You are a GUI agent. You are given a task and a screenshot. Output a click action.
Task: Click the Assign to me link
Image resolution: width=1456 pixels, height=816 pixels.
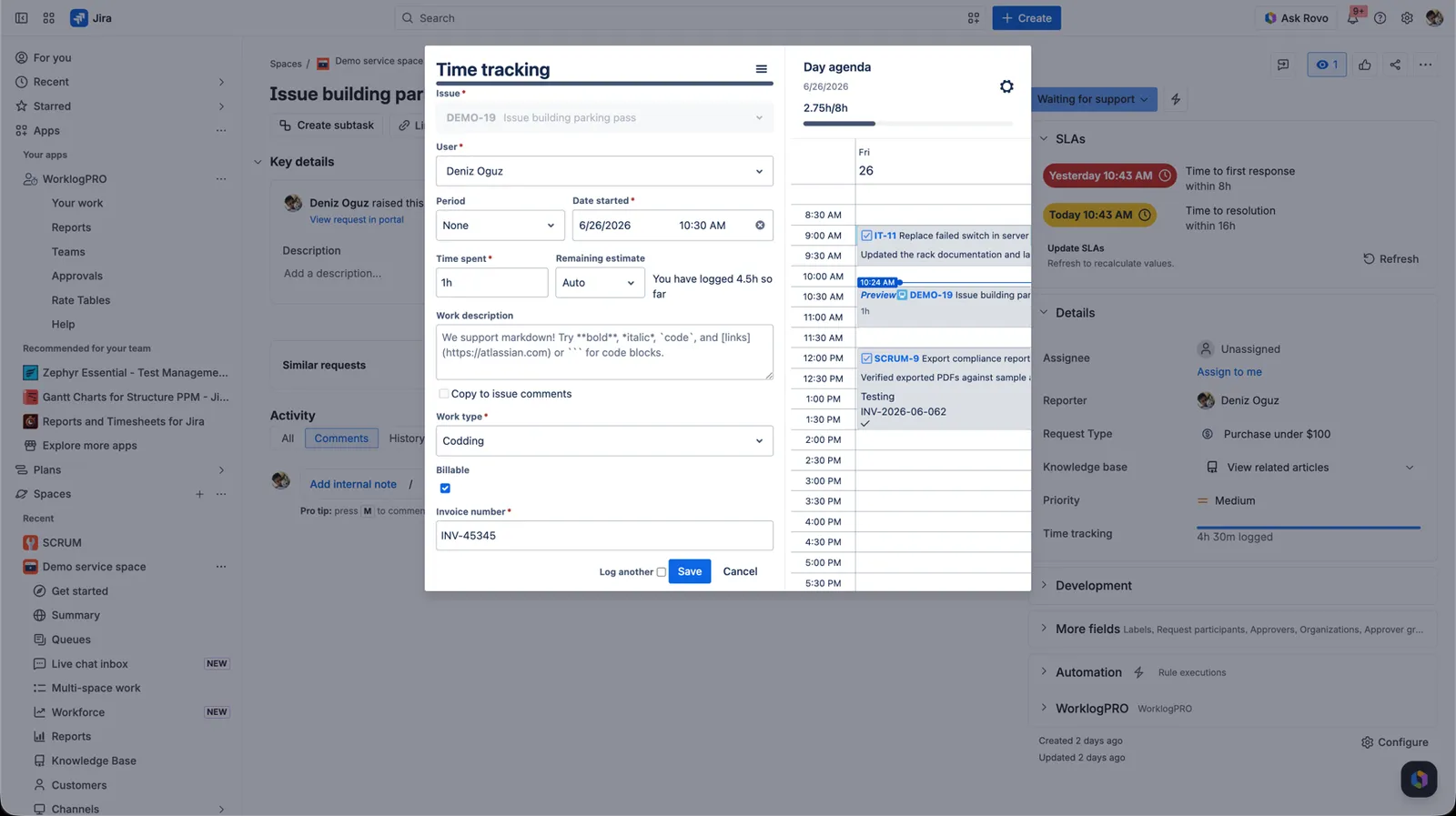1229,372
